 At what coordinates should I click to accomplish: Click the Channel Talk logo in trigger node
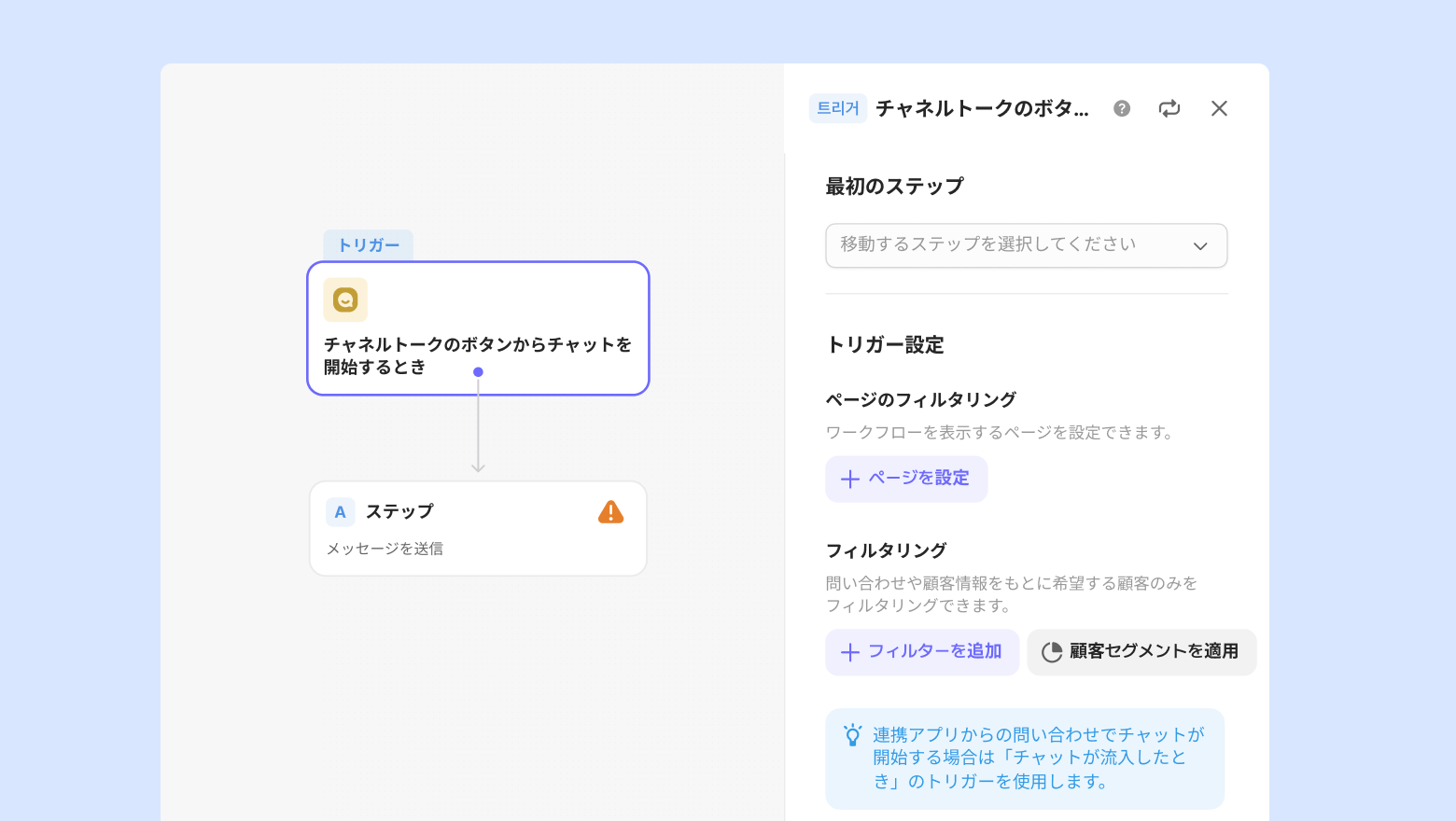(x=345, y=300)
